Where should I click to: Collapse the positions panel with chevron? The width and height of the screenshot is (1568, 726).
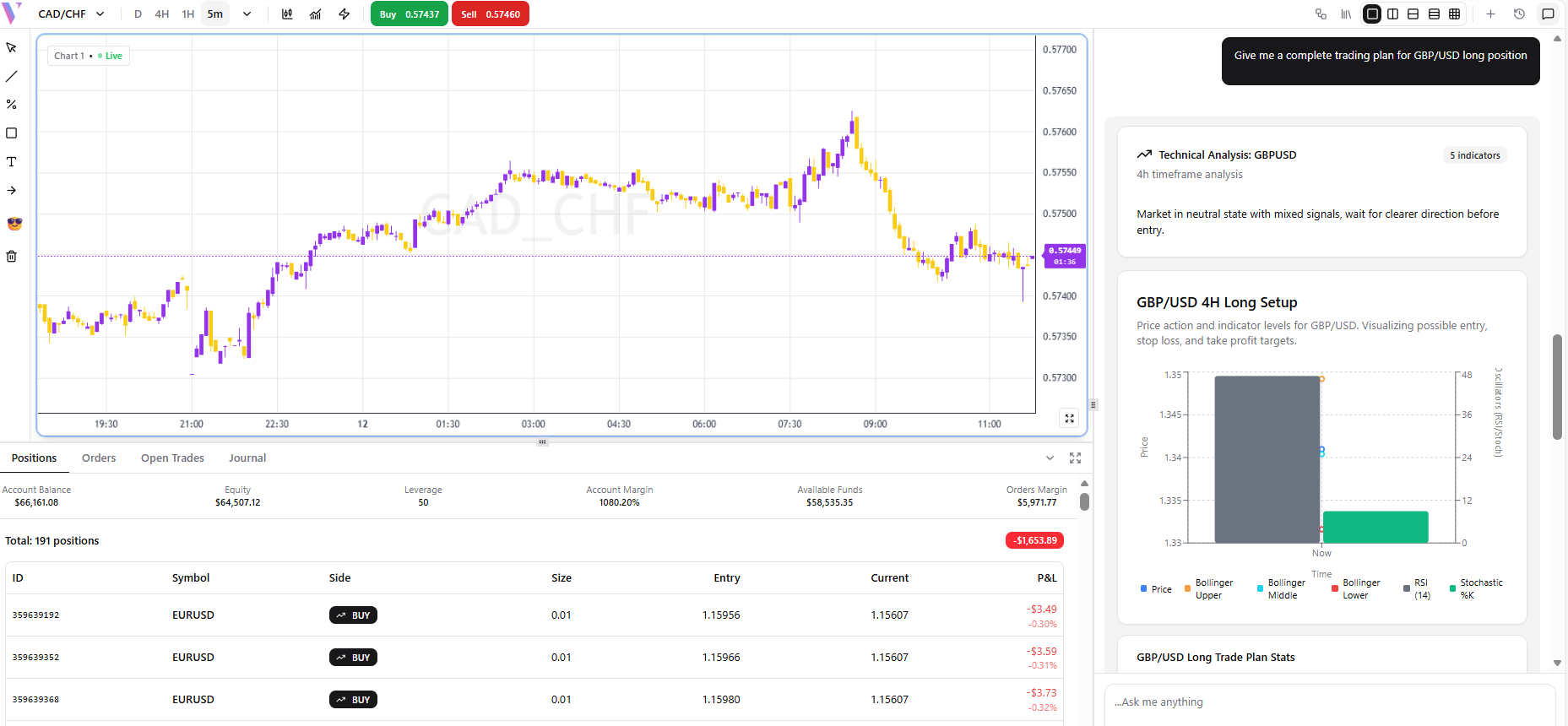[x=1050, y=458]
